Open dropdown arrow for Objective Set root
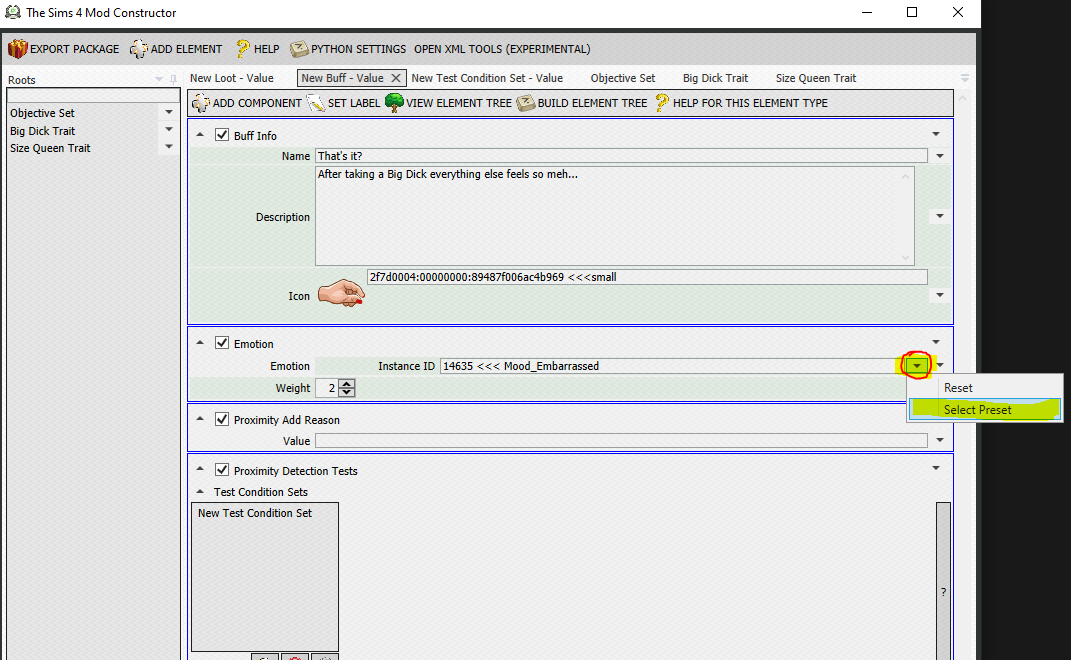Screen dimensions: 1071x660 tap(169, 112)
